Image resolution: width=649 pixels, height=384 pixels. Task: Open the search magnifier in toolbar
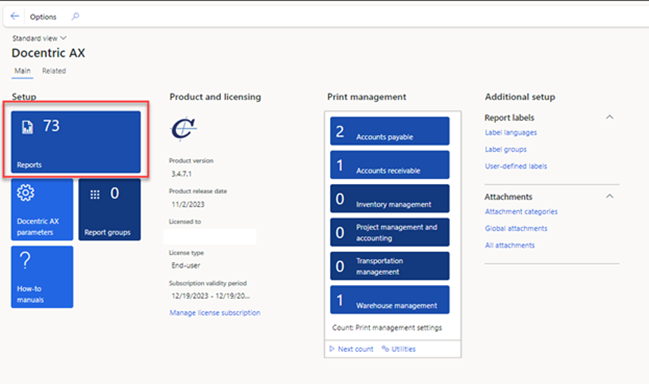(75, 17)
